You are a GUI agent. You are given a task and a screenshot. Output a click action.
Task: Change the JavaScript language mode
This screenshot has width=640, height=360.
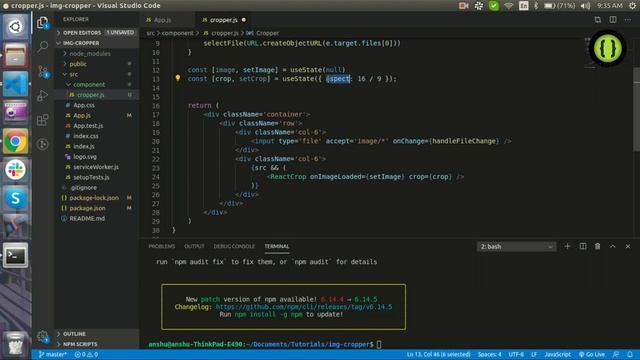point(557,354)
